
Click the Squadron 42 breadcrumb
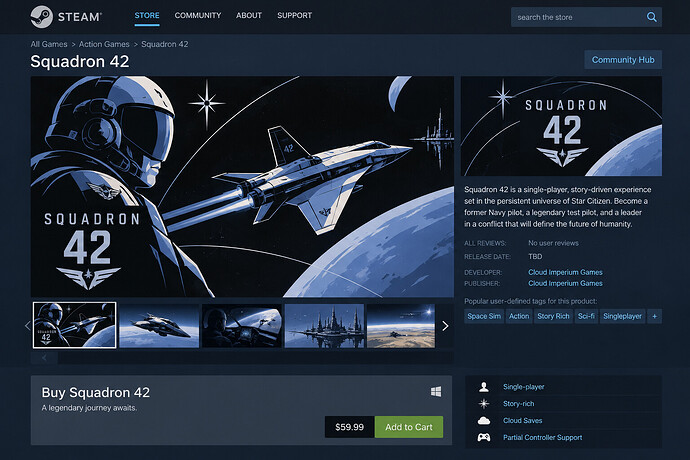165,44
